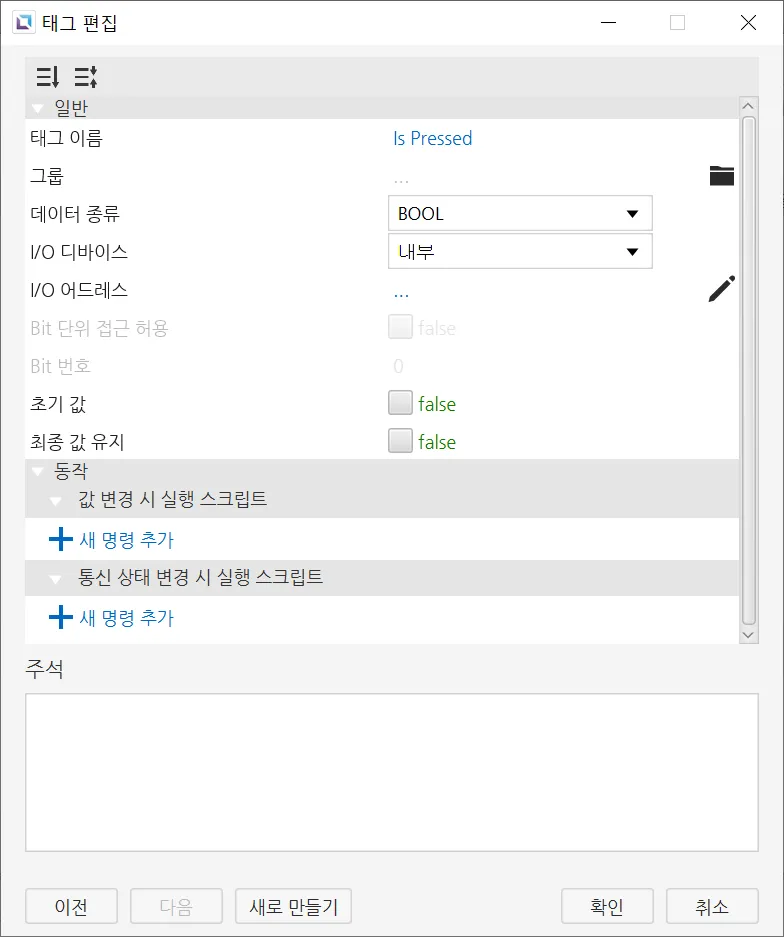Image resolution: width=784 pixels, height=937 pixels.
Task: Collapse the 일반 section
Action: pos(38,108)
